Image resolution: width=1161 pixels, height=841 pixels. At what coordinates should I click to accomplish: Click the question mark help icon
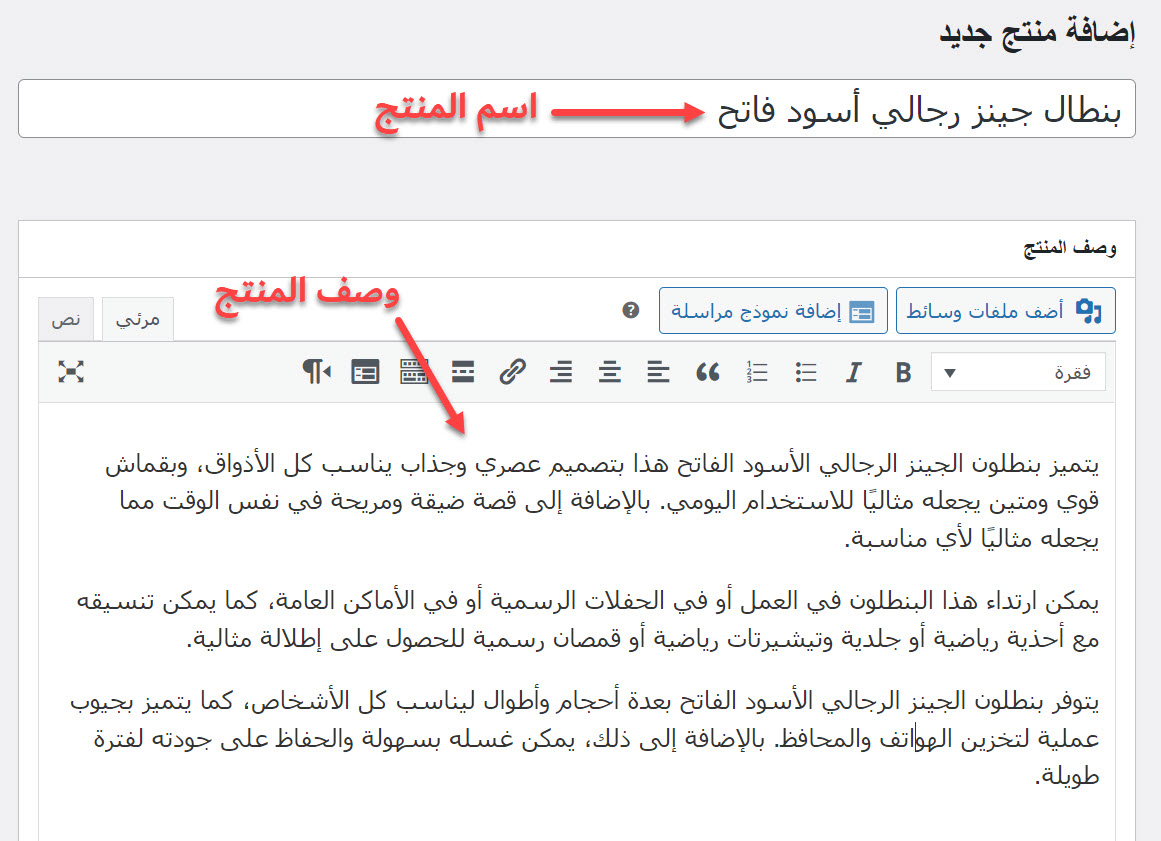click(x=630, y=311)
